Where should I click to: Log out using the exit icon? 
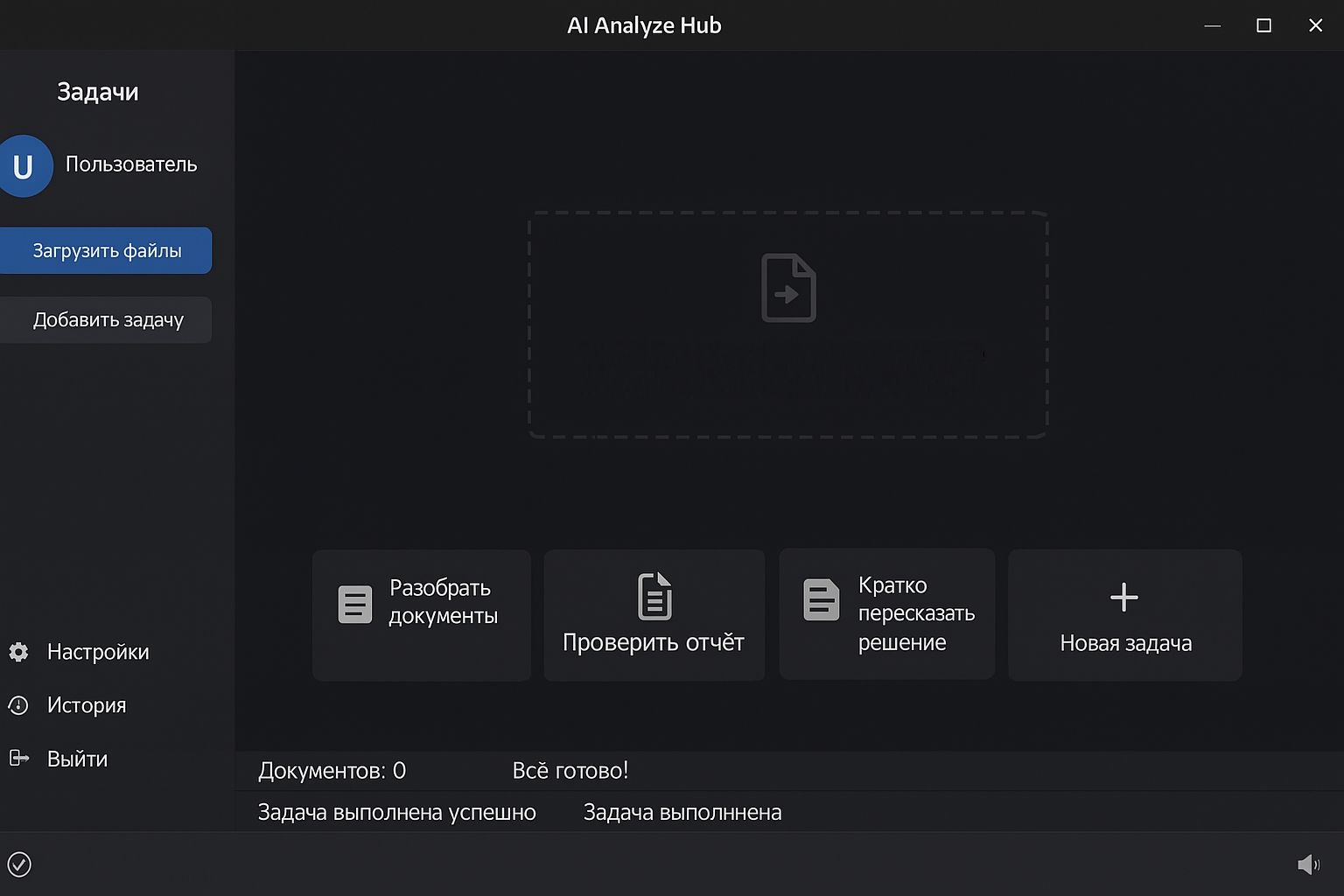point(18,759)
